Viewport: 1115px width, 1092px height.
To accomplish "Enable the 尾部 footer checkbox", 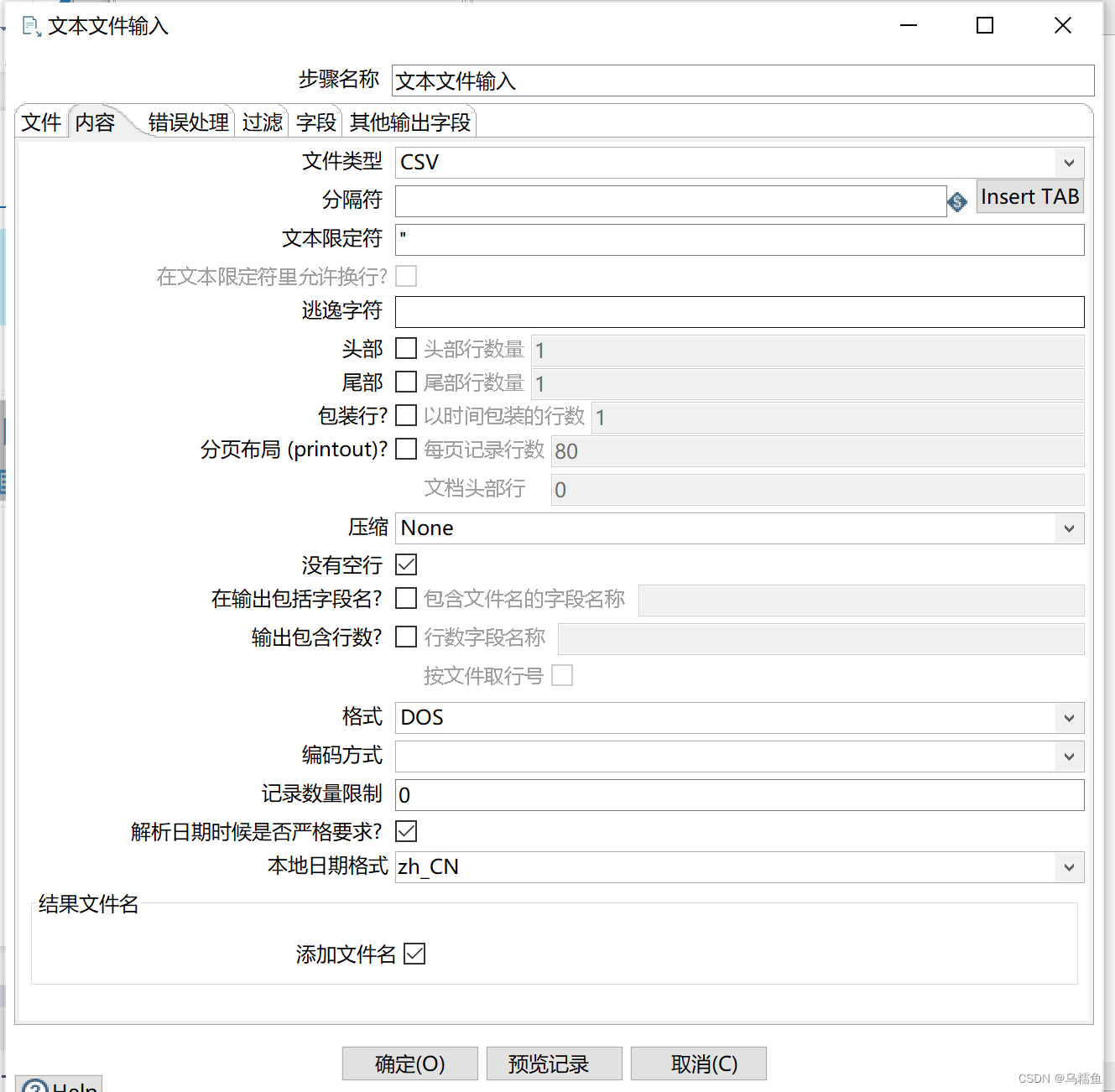I will (406, 382).
